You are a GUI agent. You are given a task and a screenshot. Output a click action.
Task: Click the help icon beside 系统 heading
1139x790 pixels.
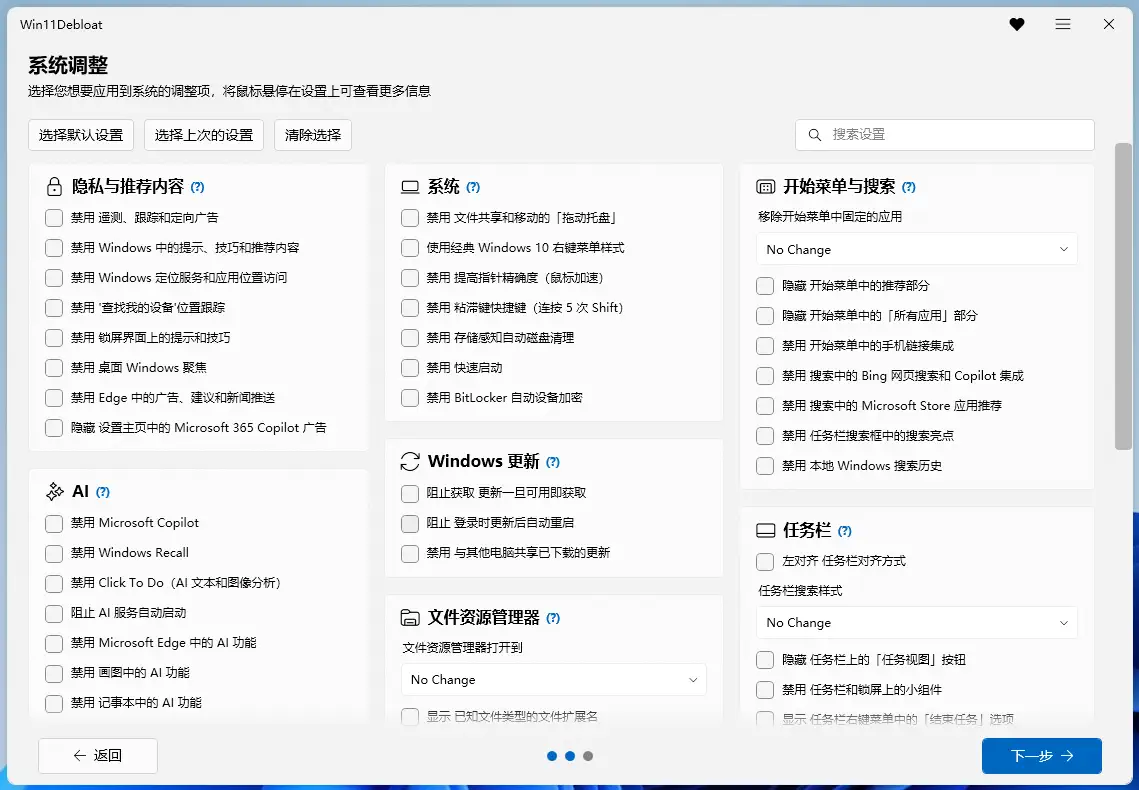point(473,187)
